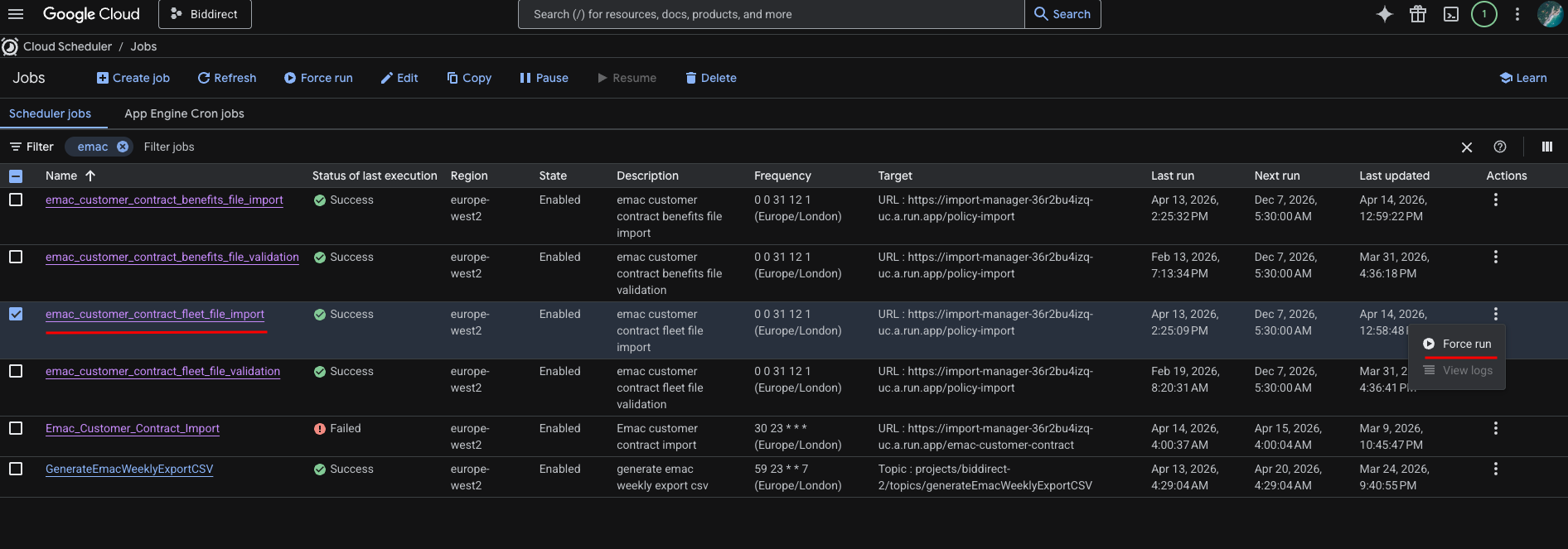Click the Cloud Scheduler product icon
This screenshot has width=1568, height=549.
pos(10,47)
